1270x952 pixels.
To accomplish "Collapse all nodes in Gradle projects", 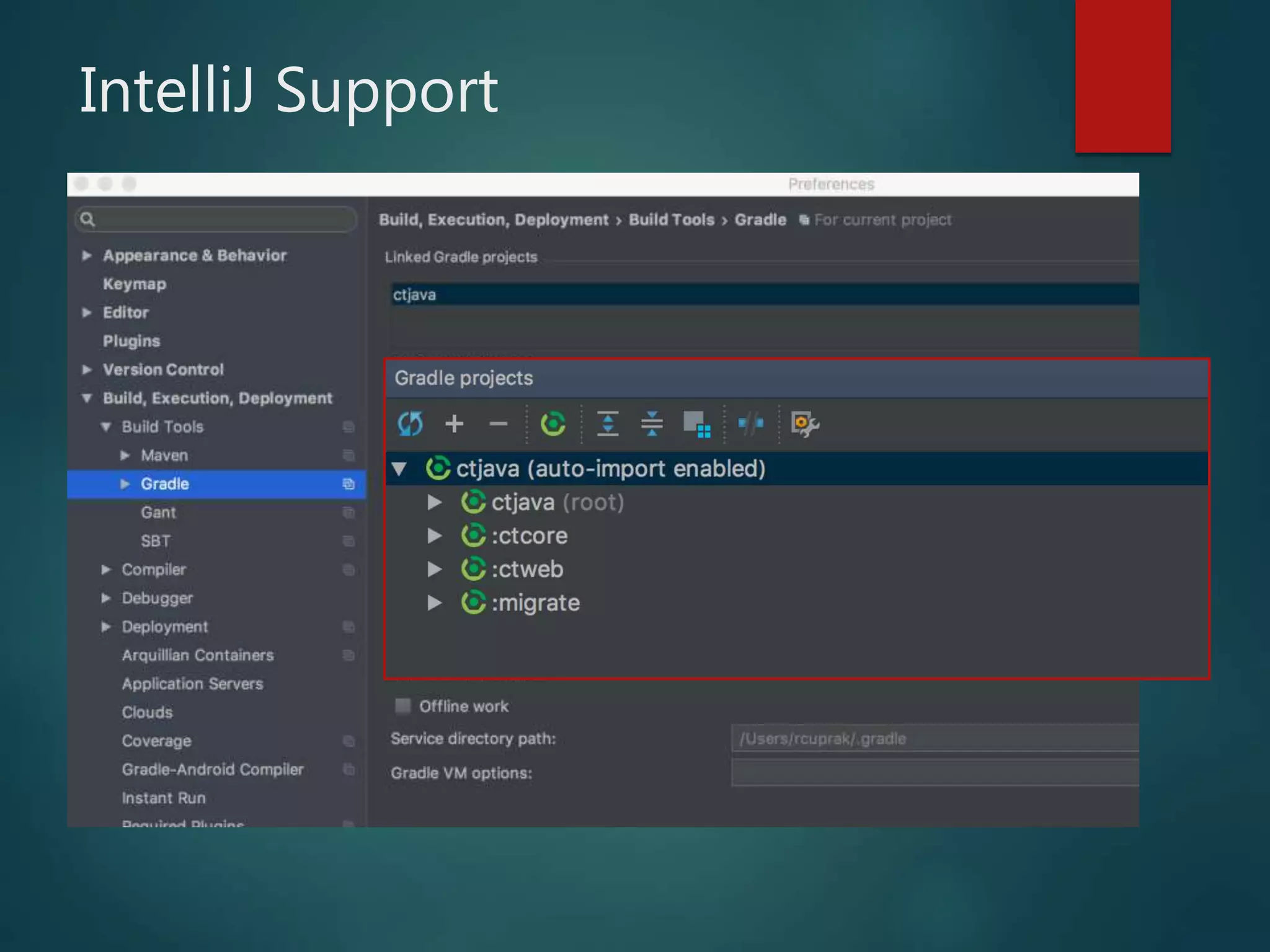I will [x=652, y=424].
